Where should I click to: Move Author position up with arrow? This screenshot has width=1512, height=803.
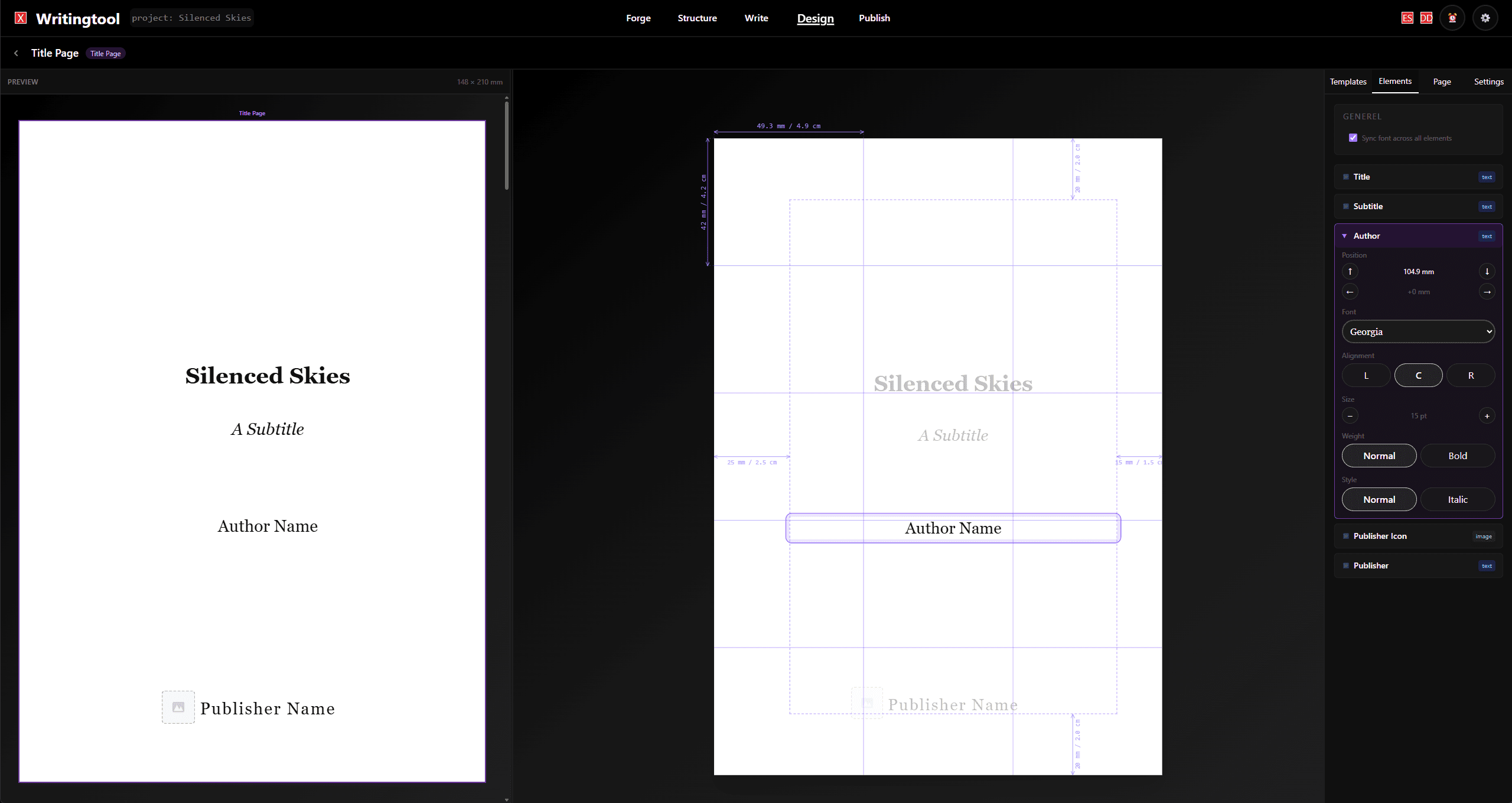[x=1350, y=271]
